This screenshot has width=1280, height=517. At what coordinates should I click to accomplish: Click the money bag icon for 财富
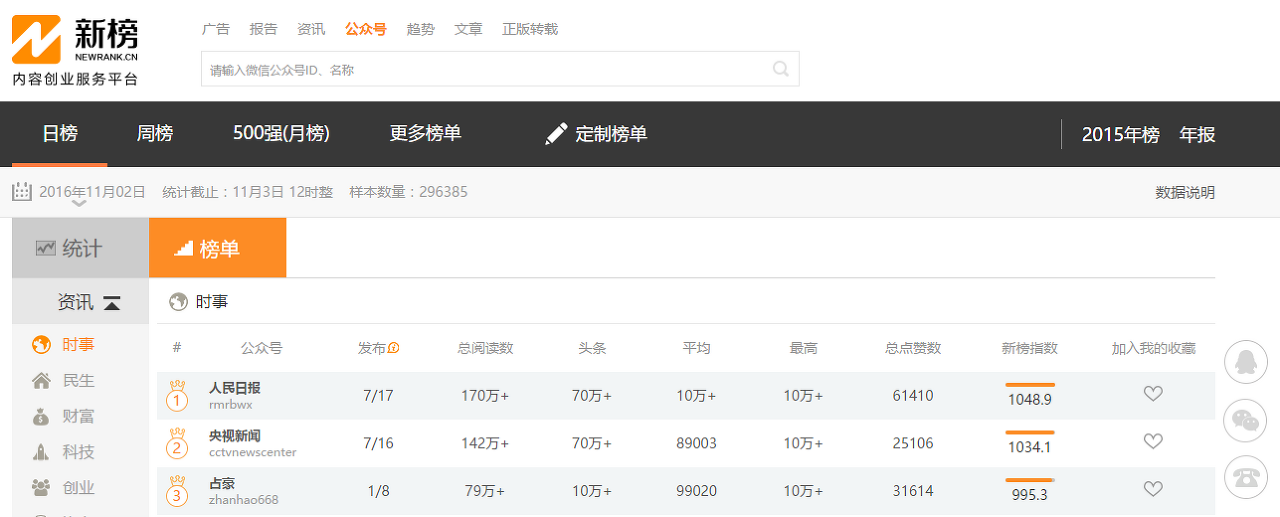tap(41, 417)
